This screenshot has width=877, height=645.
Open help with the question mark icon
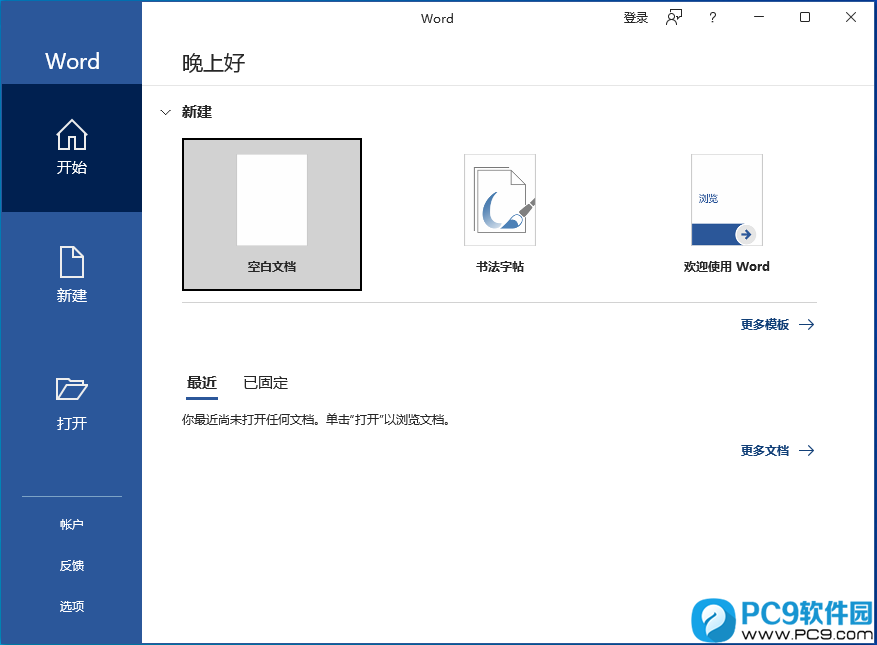[712, 18]
